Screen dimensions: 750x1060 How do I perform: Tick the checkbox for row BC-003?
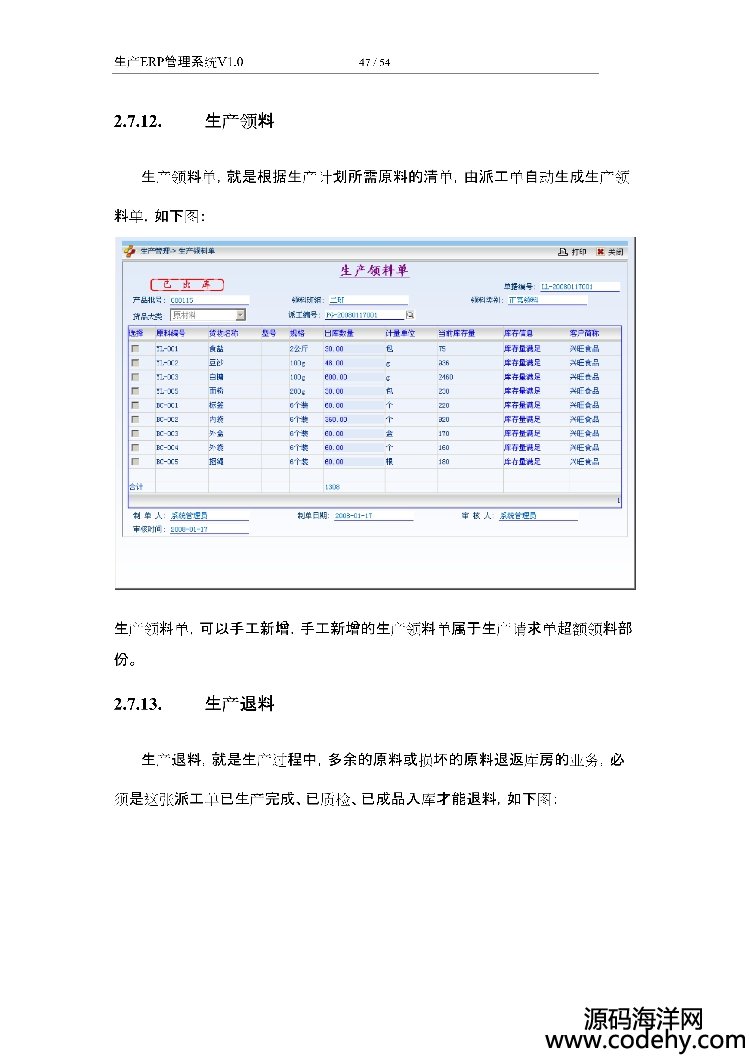click(x=135, y=433)
